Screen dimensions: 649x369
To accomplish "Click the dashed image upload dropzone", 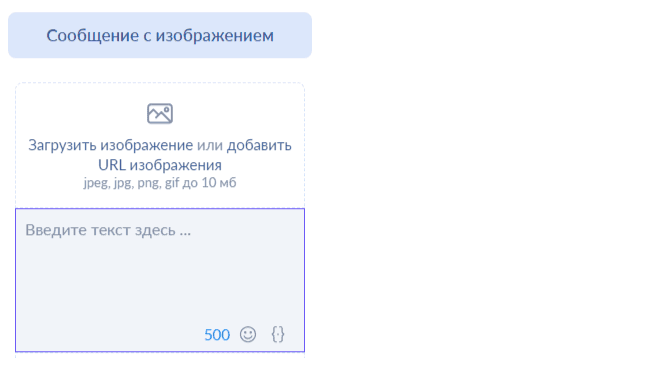I will click(160, 145).
